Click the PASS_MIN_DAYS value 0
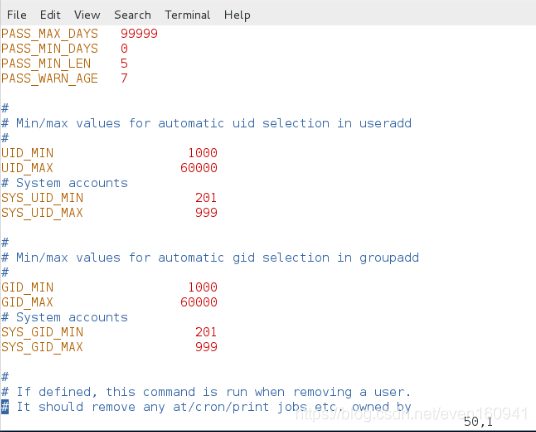The height and width of the screenshot is (432, 536). click(x=124, y=49)
